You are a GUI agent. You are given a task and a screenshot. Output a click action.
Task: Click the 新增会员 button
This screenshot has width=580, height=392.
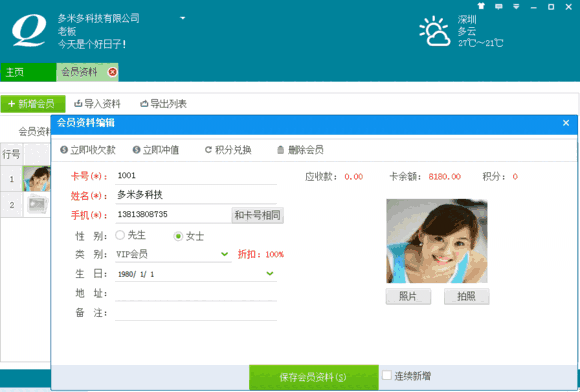point(33,104)
